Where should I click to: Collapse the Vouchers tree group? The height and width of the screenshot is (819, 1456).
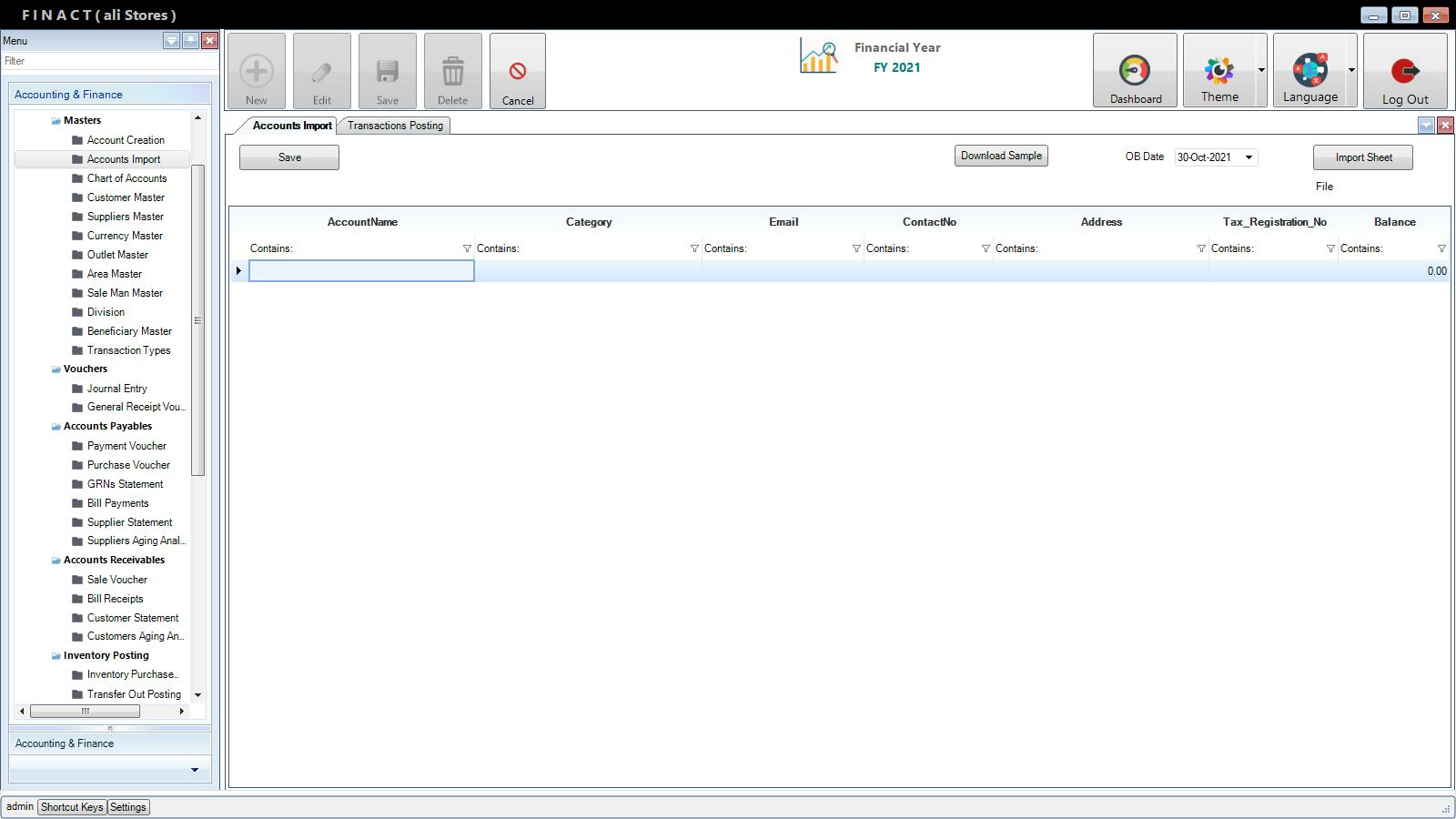click(x=56, y=369)
